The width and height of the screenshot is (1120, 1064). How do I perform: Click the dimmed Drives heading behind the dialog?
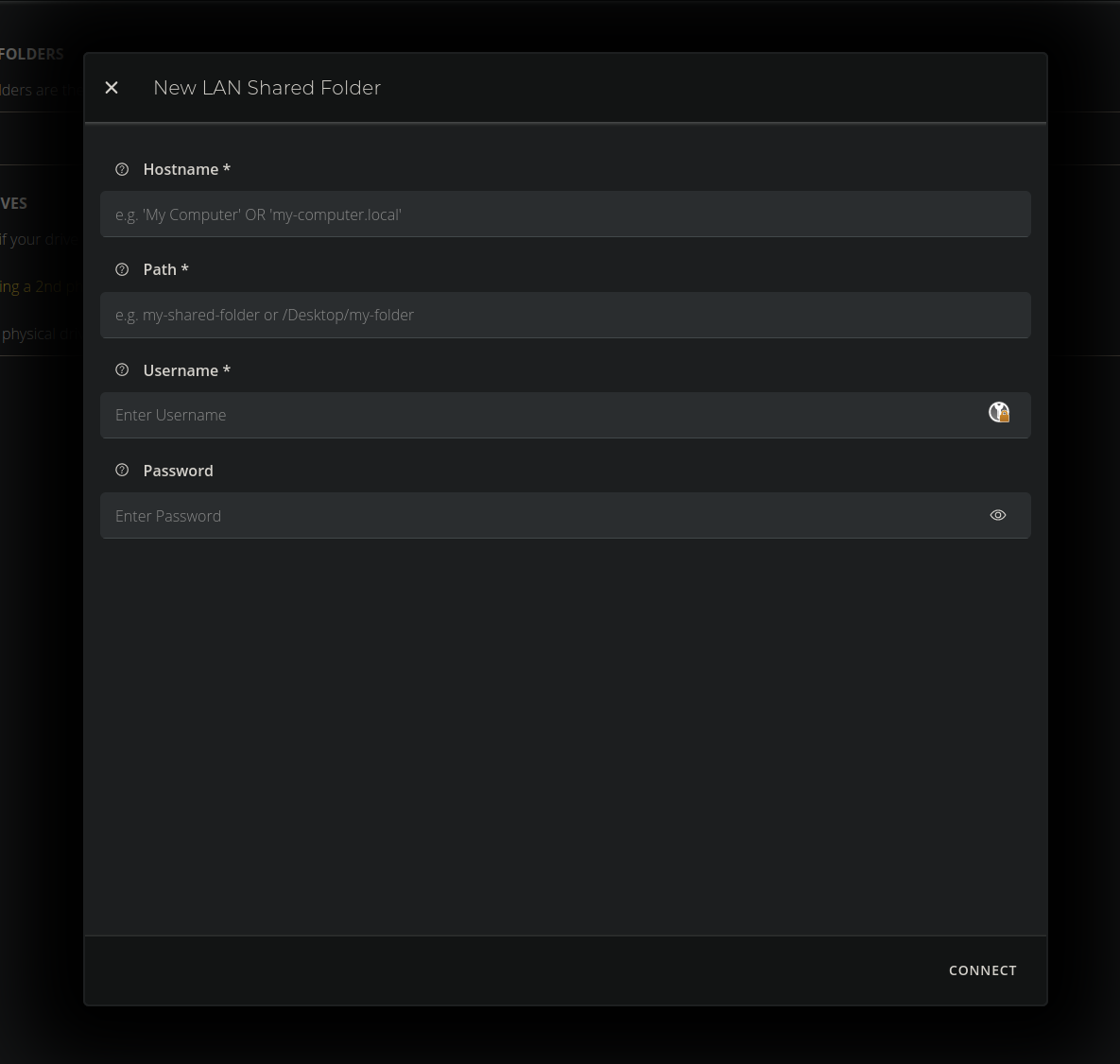pyautogui.click(x=14, y=203)
